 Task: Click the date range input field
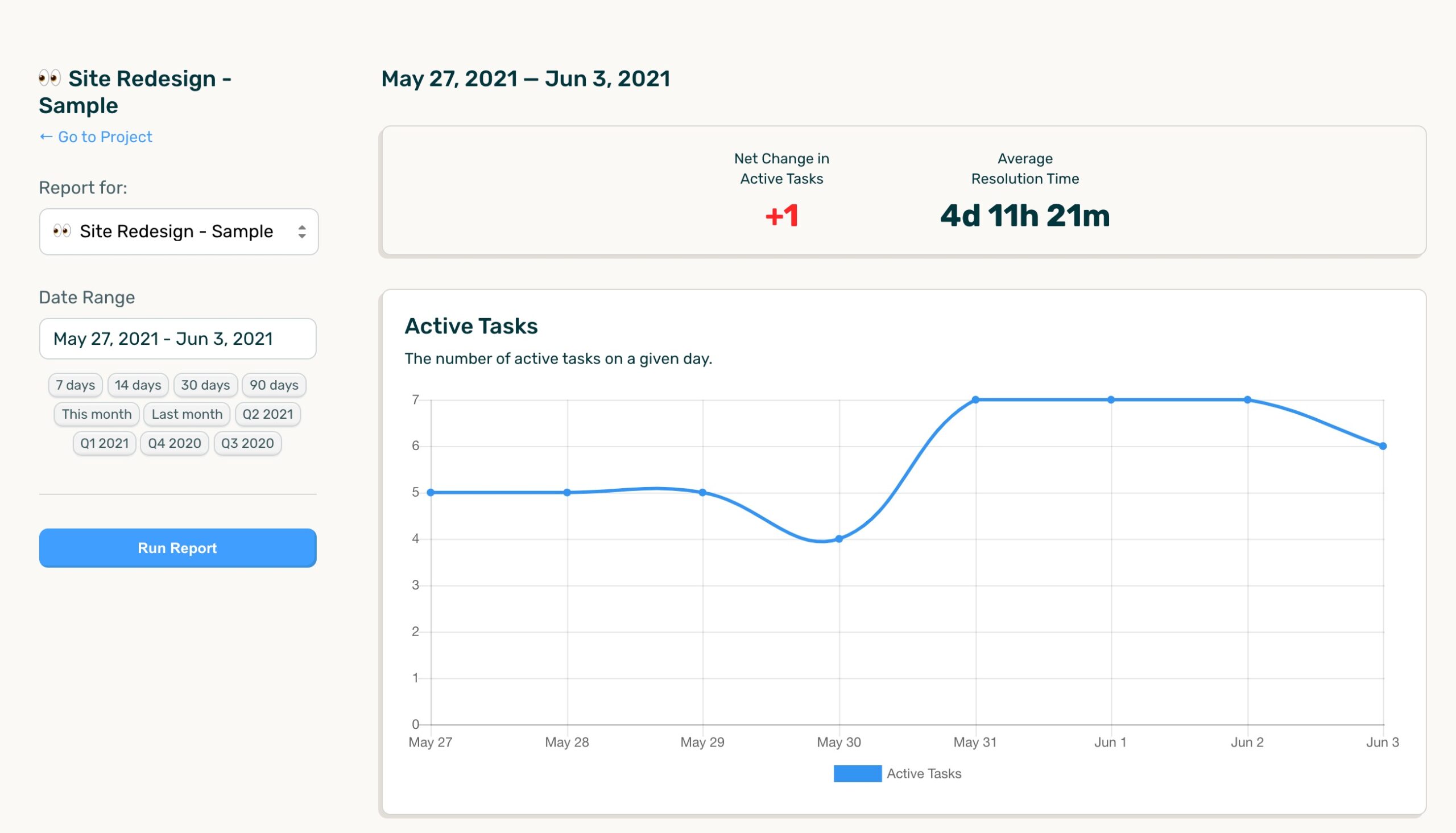click(x=177, y=339)
